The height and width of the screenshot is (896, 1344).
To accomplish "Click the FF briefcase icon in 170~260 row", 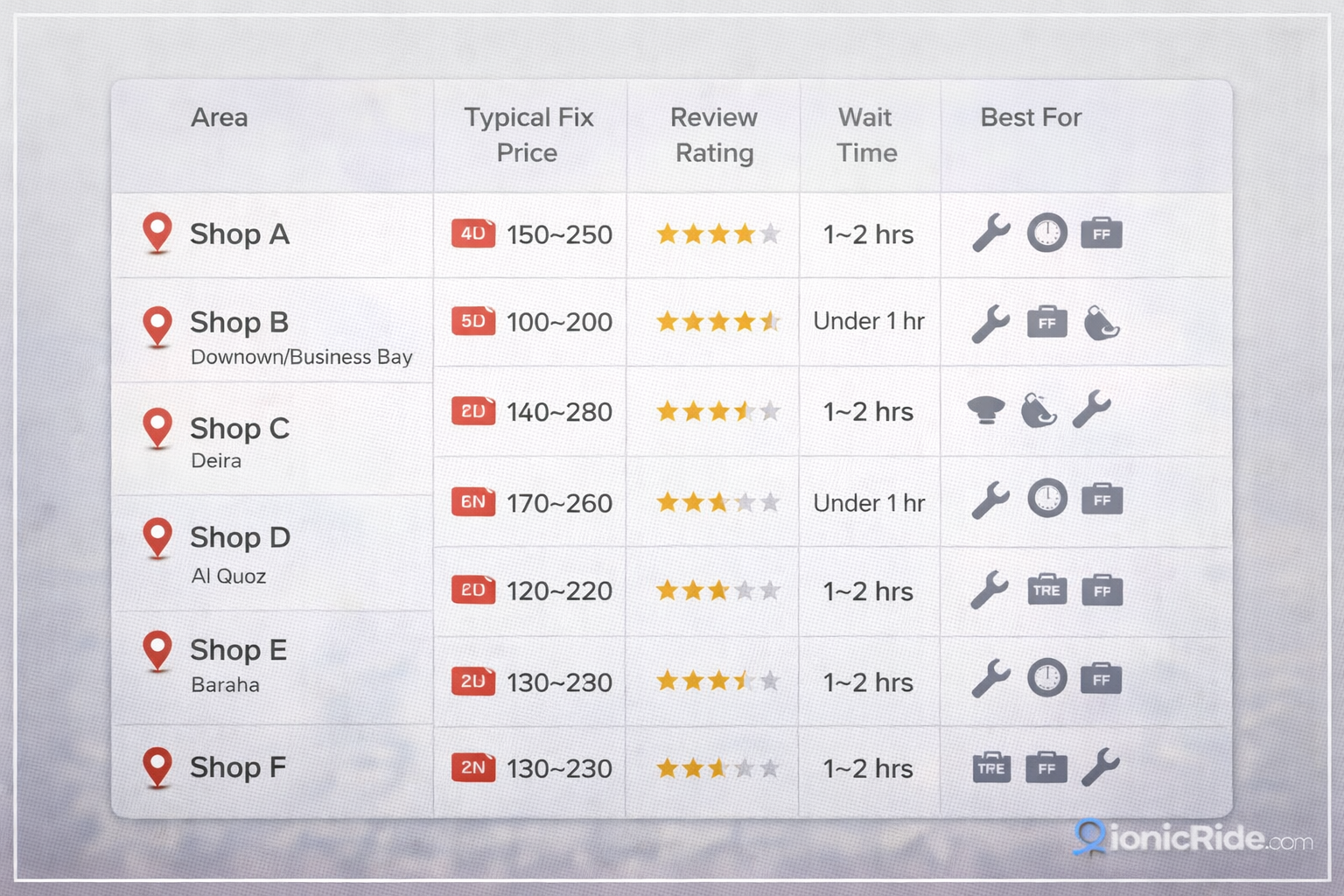I will (x=1102, y=500).
